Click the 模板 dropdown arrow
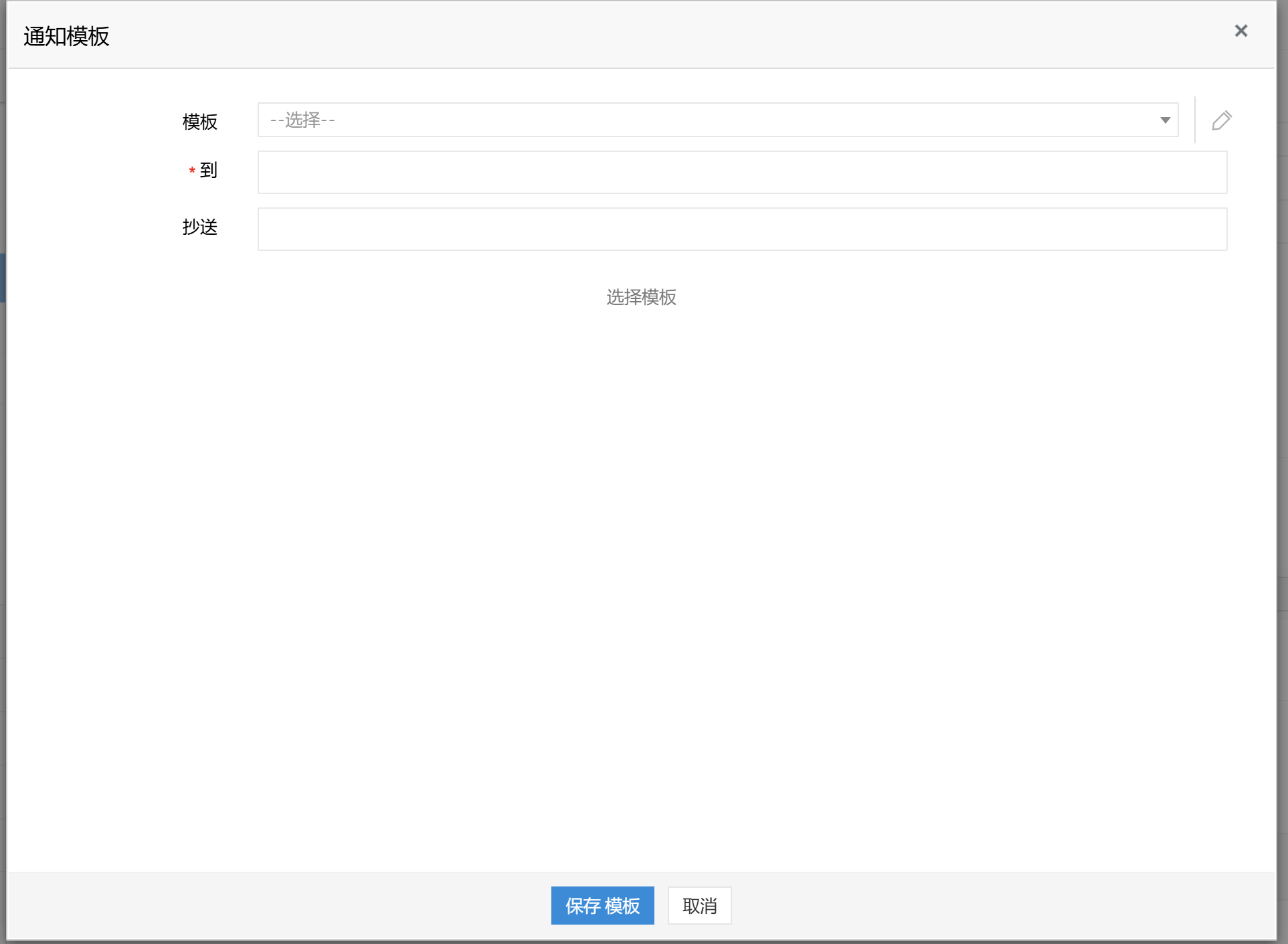This screenshot has height=944, width=1288. click(1165, 120)
